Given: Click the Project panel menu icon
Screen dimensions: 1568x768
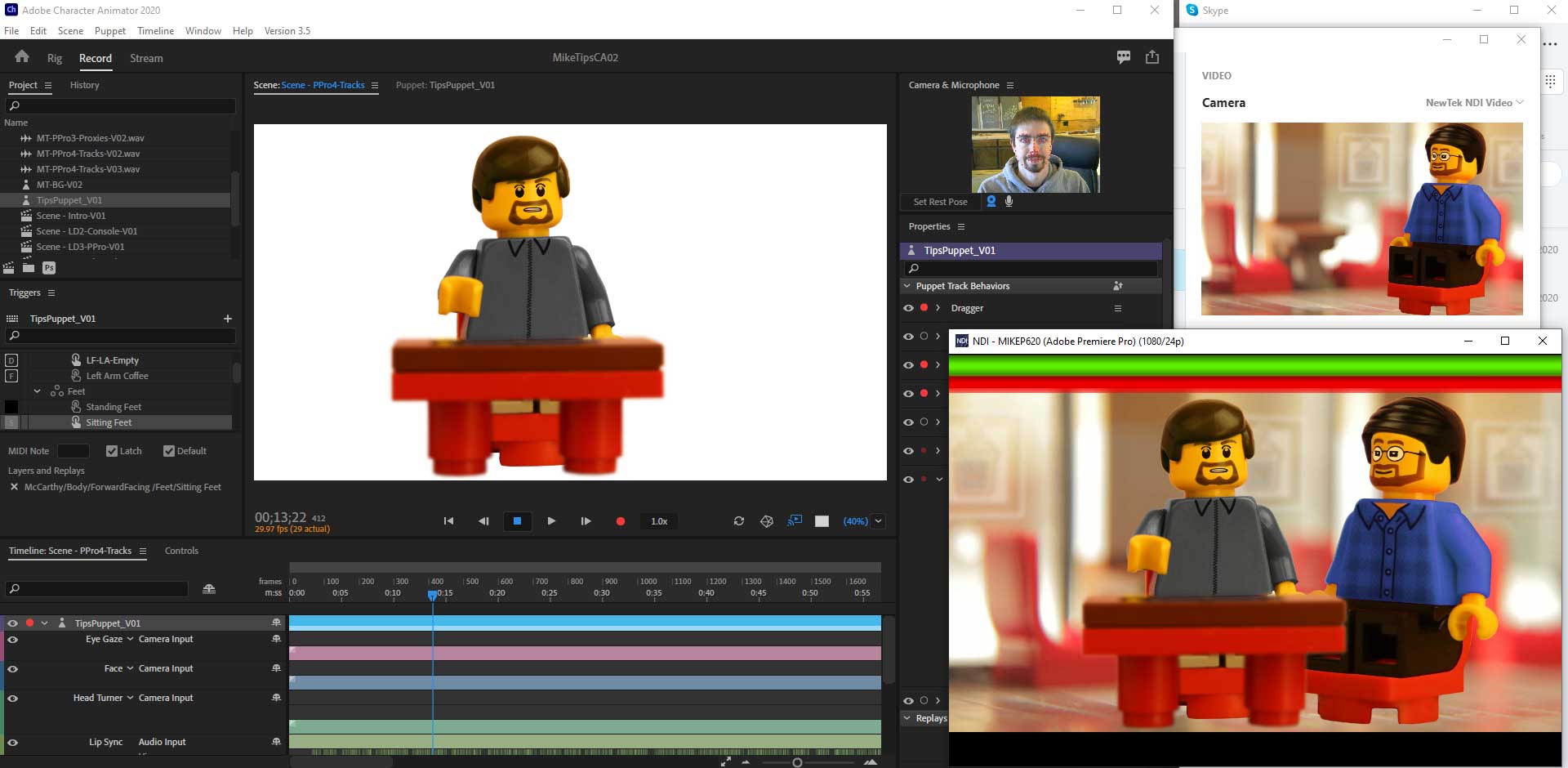Looking at the screenshot, I should pos(48,85).
